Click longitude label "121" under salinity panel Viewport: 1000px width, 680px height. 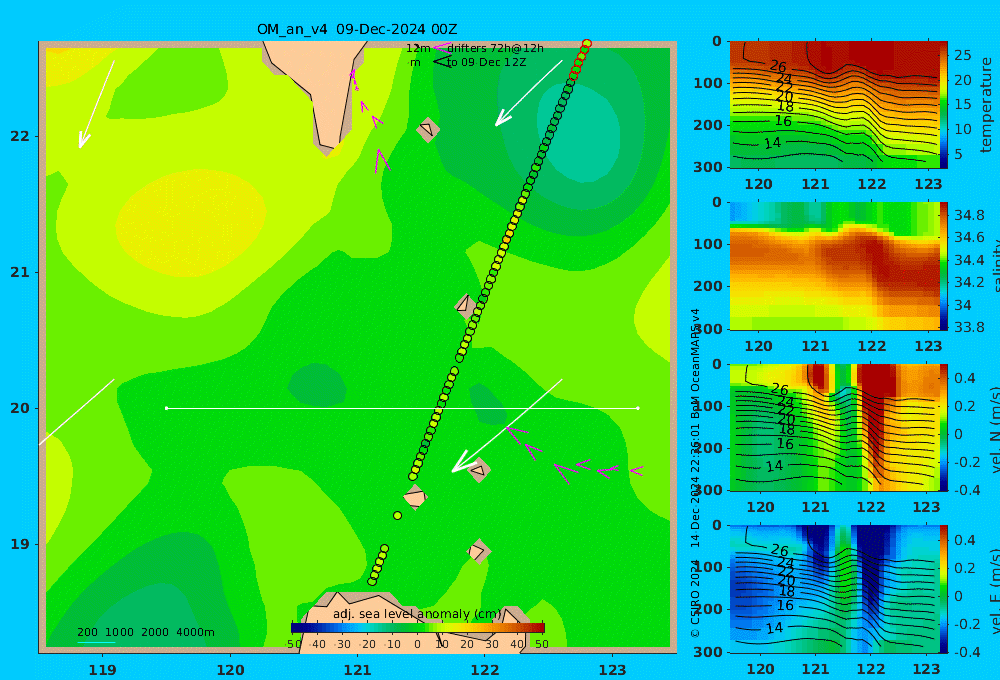(x=816, y=346)
